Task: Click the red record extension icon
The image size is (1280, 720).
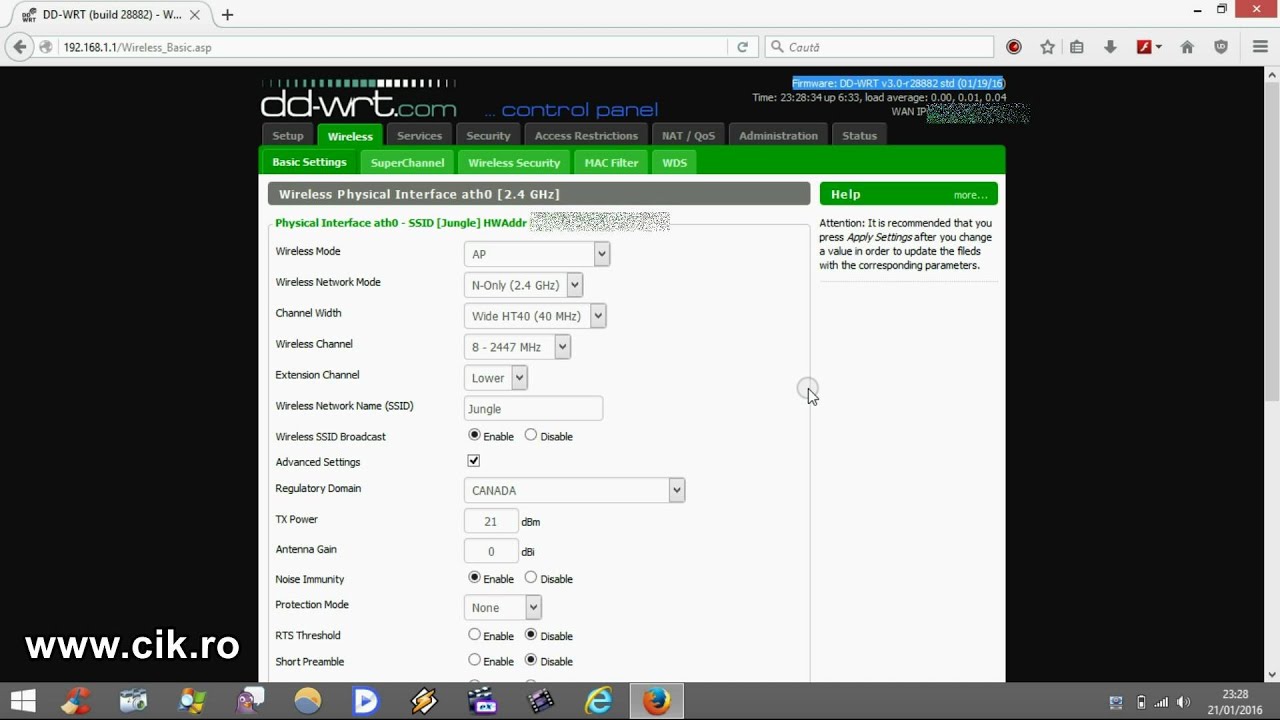Action: point(1014,47)
